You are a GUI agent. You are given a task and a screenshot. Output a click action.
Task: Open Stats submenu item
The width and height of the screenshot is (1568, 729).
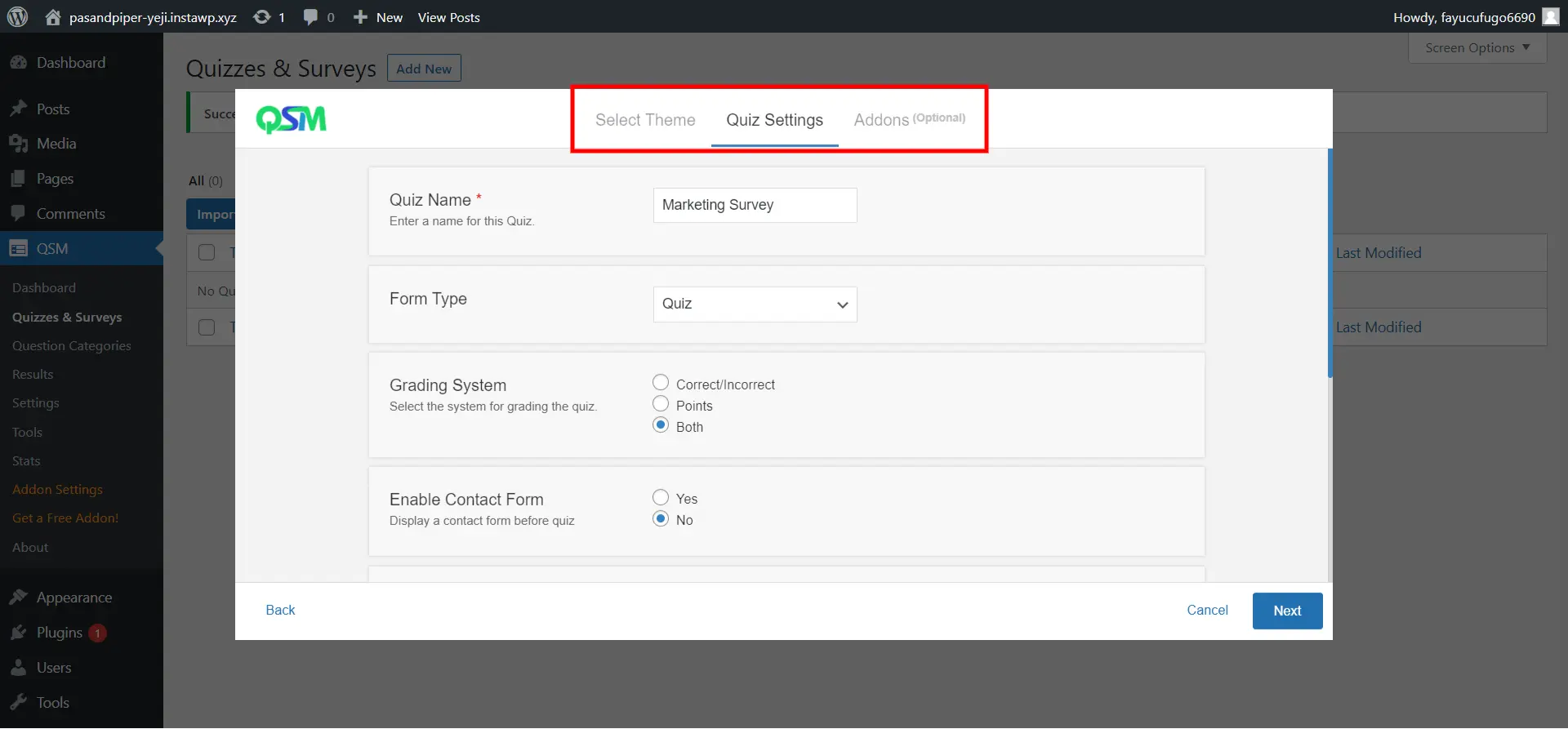tap(26, 461)
